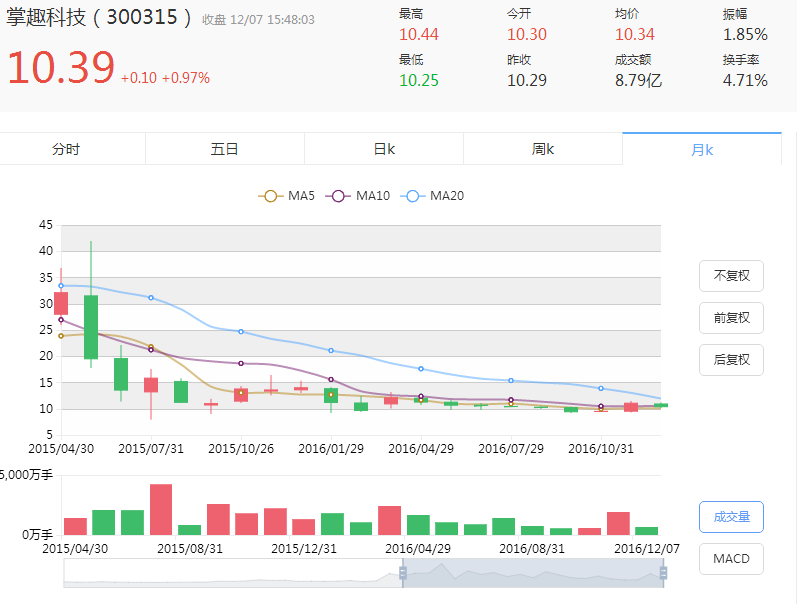Screen dimensions: 797x605
Task: Click the first red candlestick at 2015/04/30
Action: click(x=61, y=302)
